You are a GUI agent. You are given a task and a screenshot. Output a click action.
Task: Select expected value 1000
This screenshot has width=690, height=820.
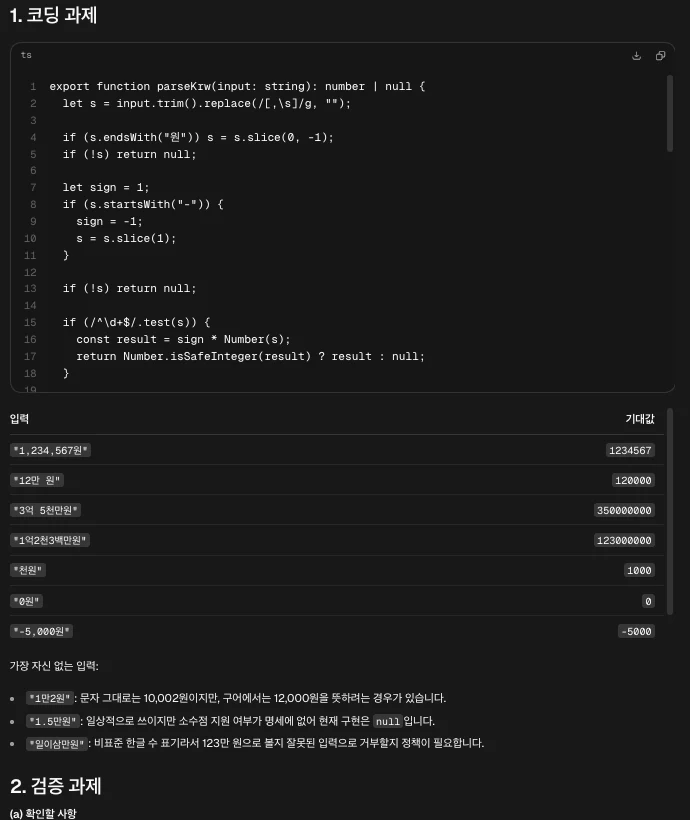pyautogui.click(x=639, y=570)
